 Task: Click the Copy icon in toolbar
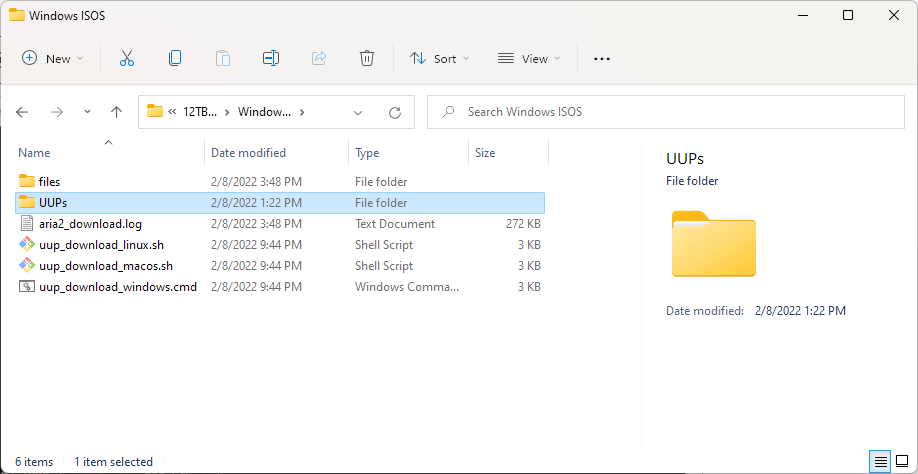point(175,59)
